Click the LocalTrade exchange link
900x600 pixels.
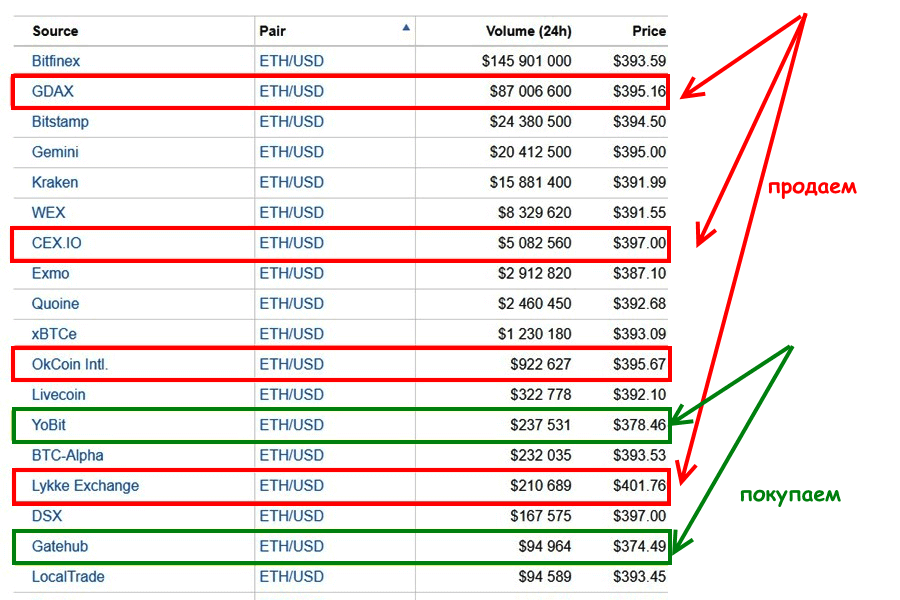pos(68,577)
